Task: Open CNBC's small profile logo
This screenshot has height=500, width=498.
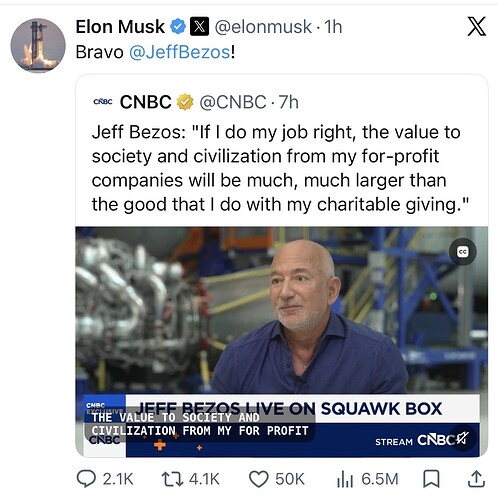Action: point(103,102)
